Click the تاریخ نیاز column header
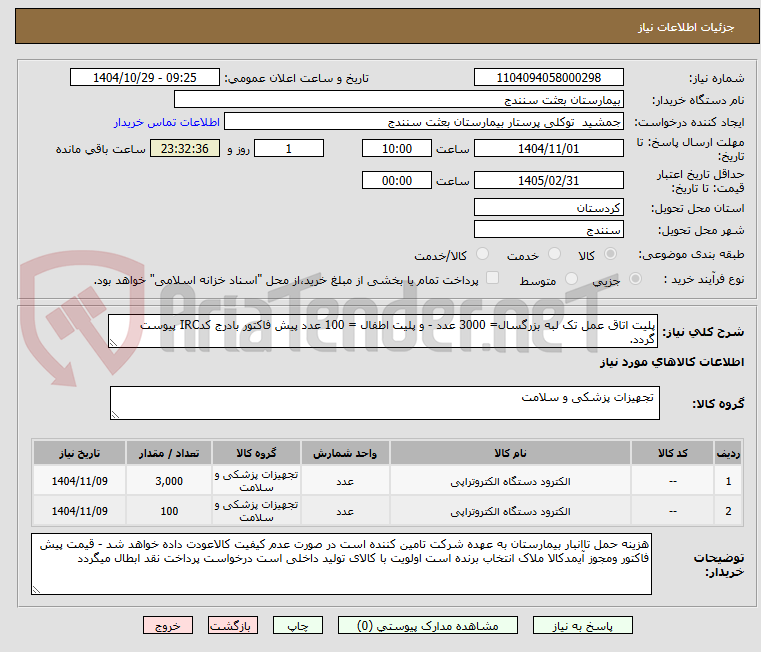 [80, 453]
